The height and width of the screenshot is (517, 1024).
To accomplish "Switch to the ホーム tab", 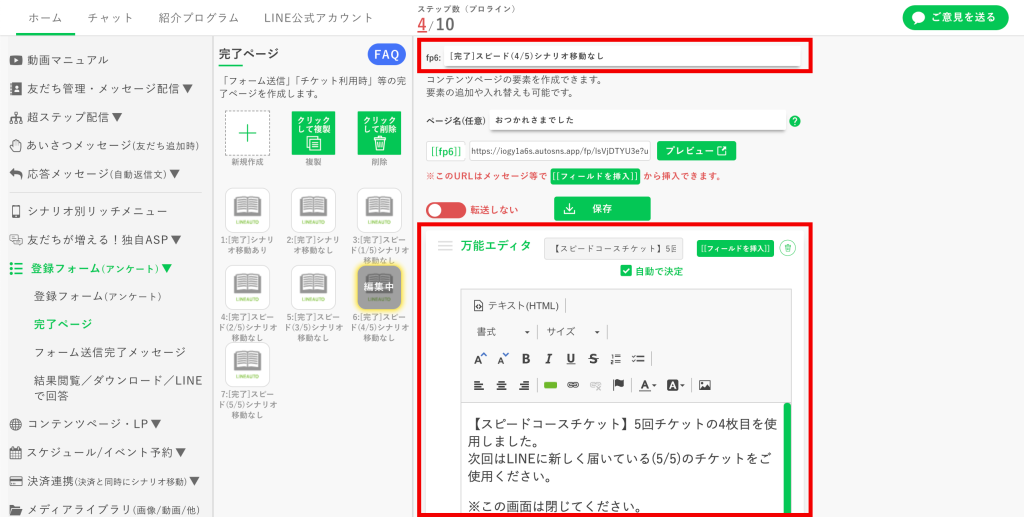I will pos(45,18).
